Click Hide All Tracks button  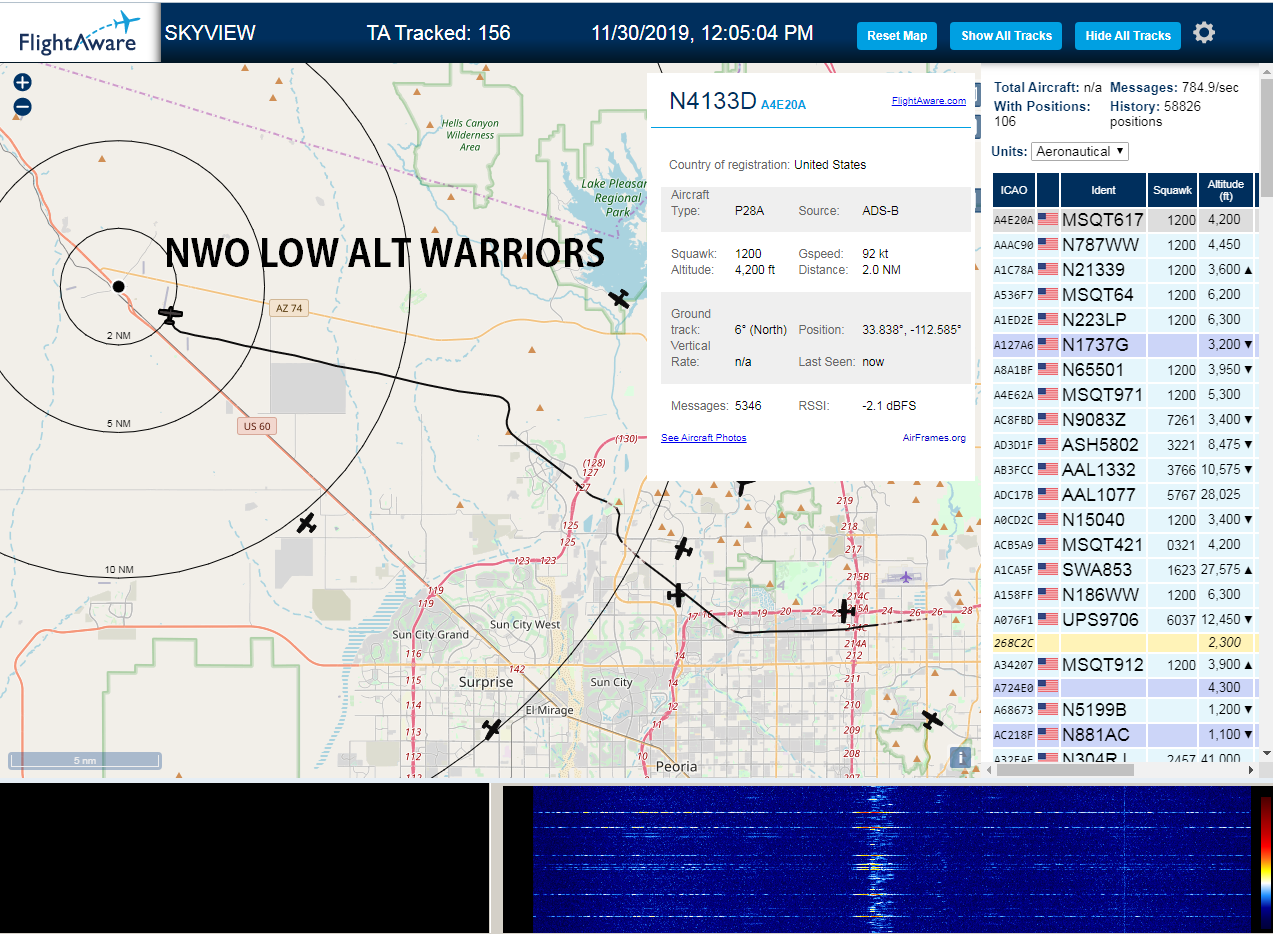1128,36
